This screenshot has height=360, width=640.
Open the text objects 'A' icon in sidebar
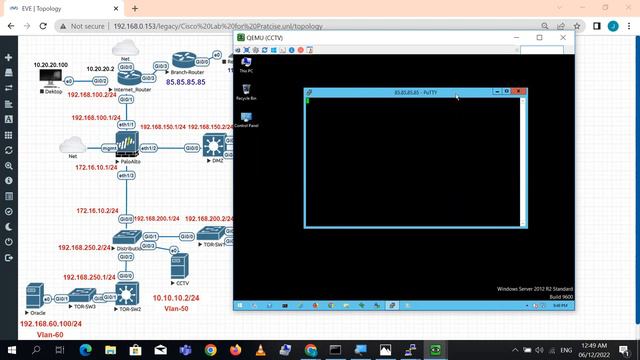(8, 119)
